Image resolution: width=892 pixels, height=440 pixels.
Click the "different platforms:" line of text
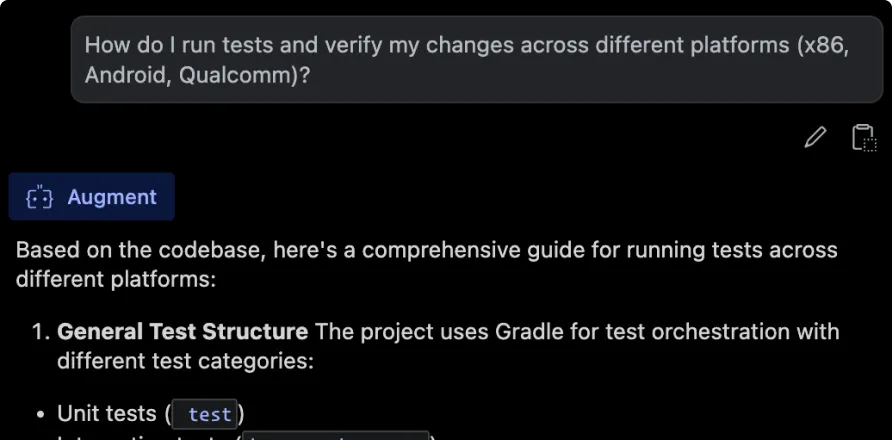pos(115,278)
